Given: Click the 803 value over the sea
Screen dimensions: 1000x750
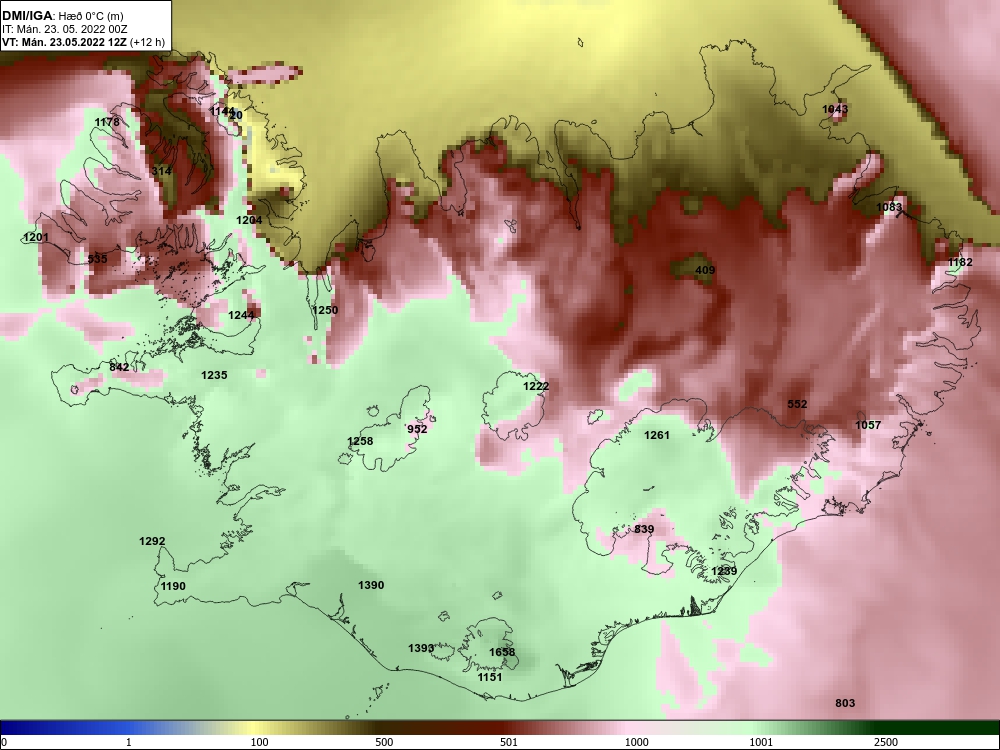Looking at the screenshot, I should (x=845, y=703).
